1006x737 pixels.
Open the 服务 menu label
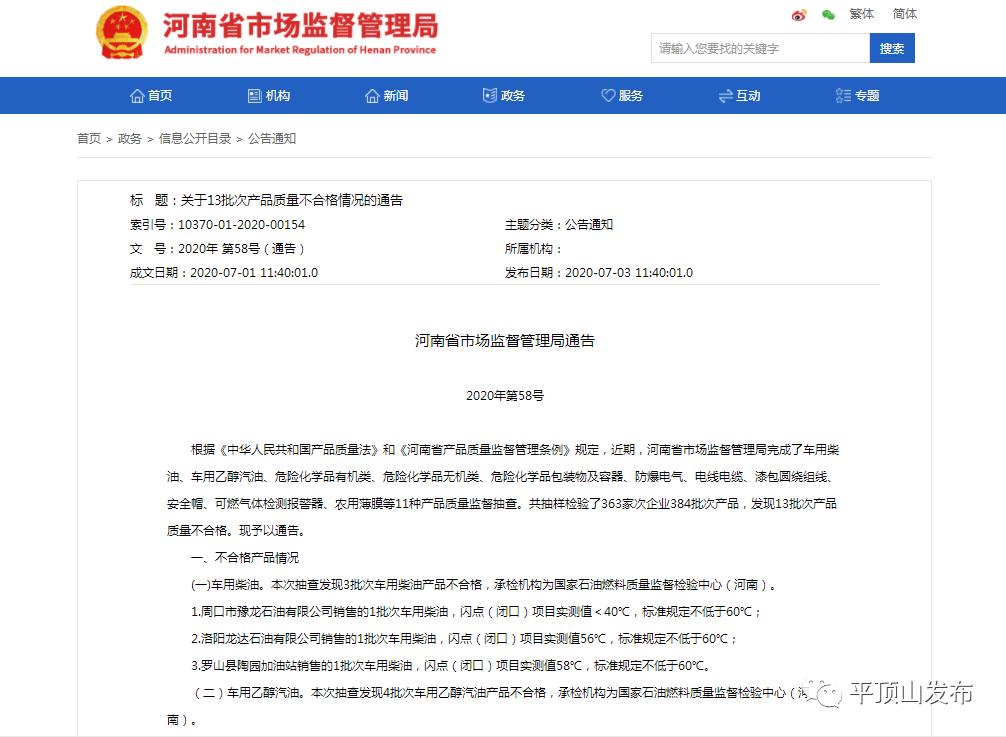click(x=631, y=96)
